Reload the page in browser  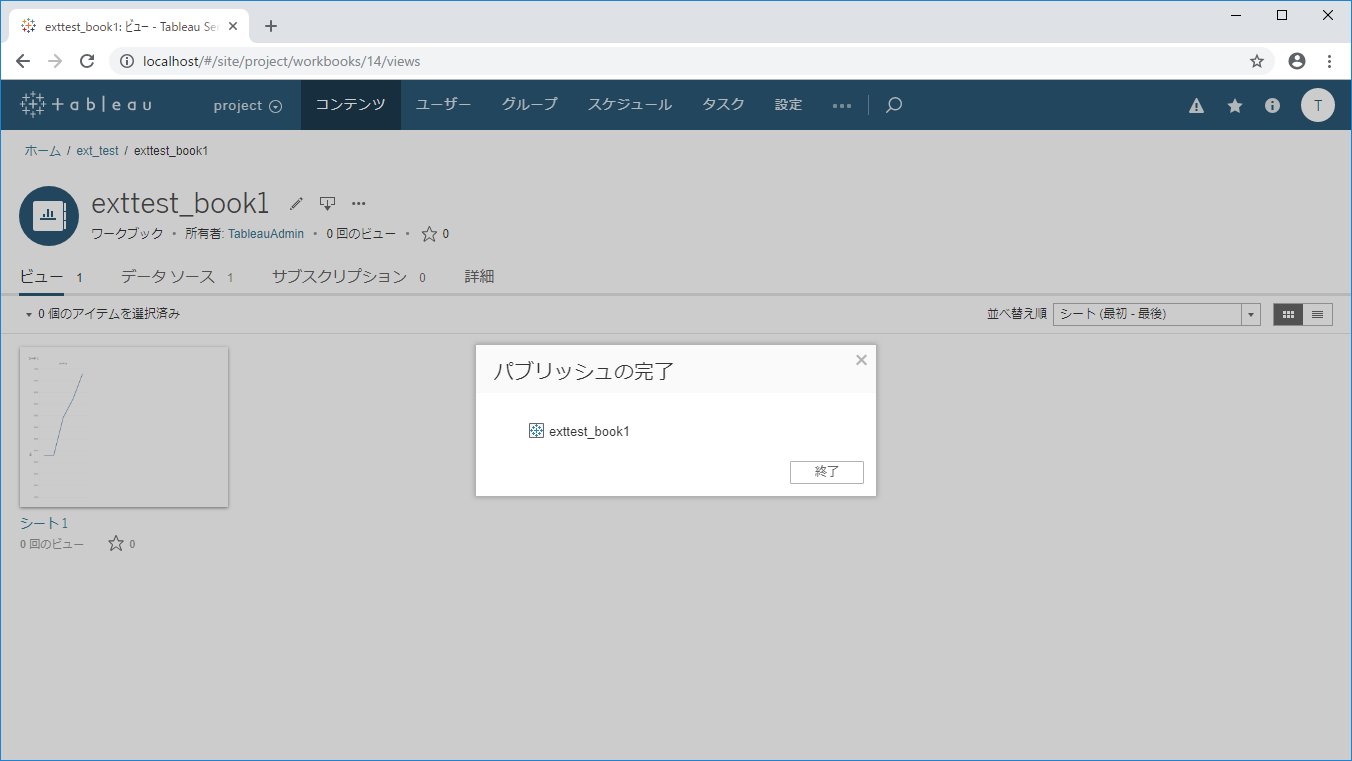pos(87,61)
